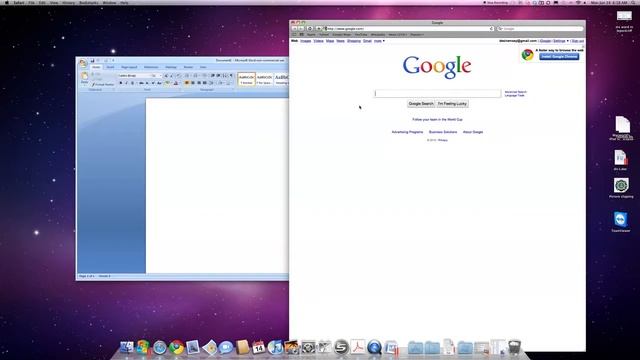Open the Settings dropdown on Google page
Image resolution: width=640 pixels, height=360 pixels.
[x=560, y=41]
